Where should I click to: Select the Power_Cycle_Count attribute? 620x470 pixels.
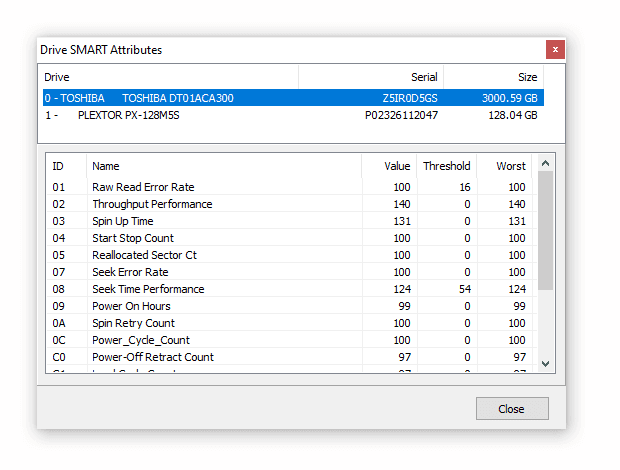pos(292,340)
